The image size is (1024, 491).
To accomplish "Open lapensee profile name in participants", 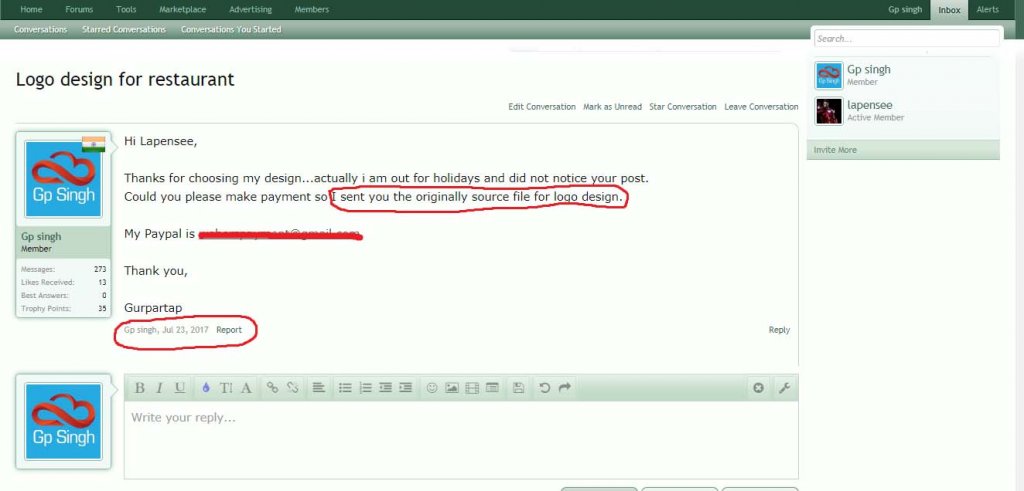I will [x=869, y=105].
